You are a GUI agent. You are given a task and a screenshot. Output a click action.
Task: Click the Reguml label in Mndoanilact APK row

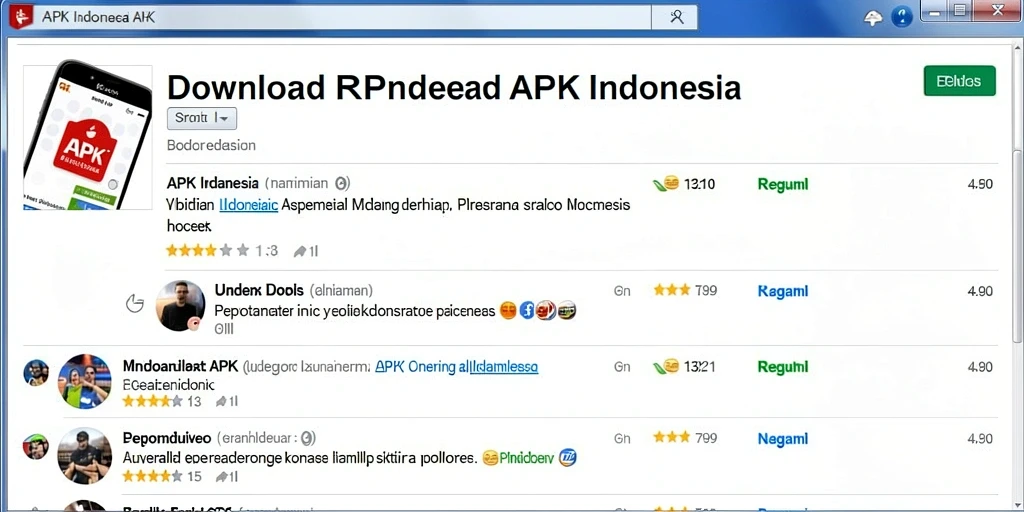point(782,367)
